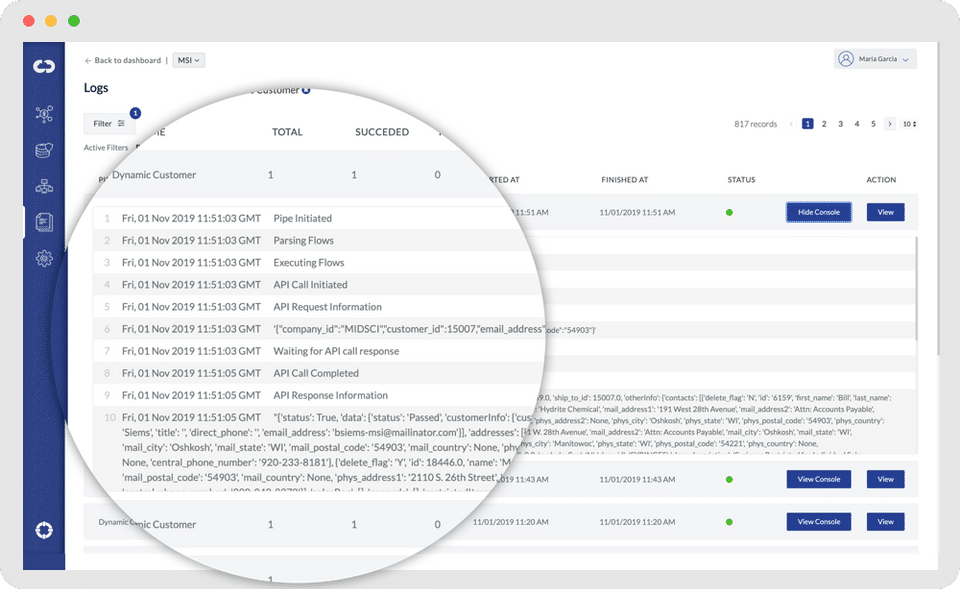Image resolution: width=960 pixels, height=589 pixels.
Task: Click the console panel vertical scrollbar
Action: click(x=916, y=288)
